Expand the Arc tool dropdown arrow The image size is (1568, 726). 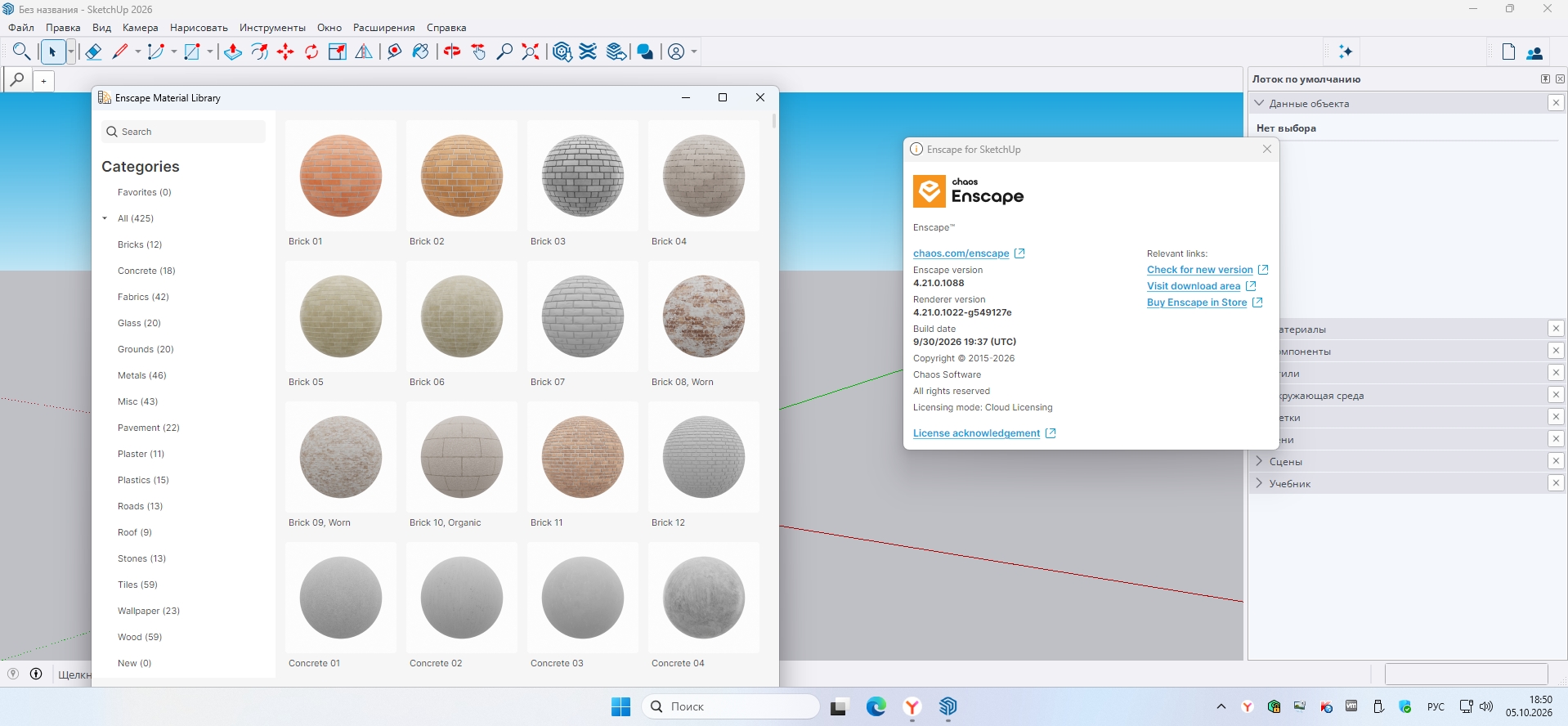pyautogui.click(x=173, y=52)
